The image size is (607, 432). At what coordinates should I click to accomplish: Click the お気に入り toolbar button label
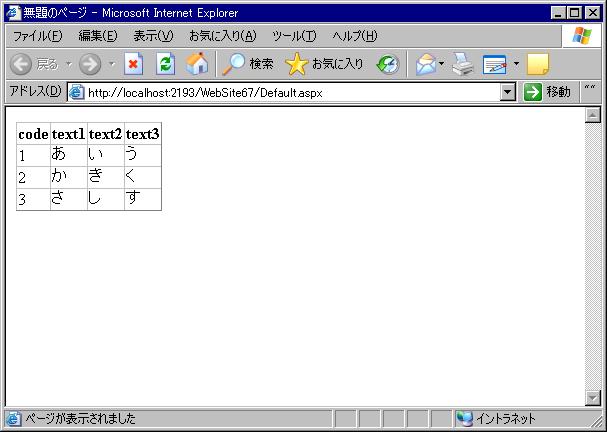pos(338,64)
